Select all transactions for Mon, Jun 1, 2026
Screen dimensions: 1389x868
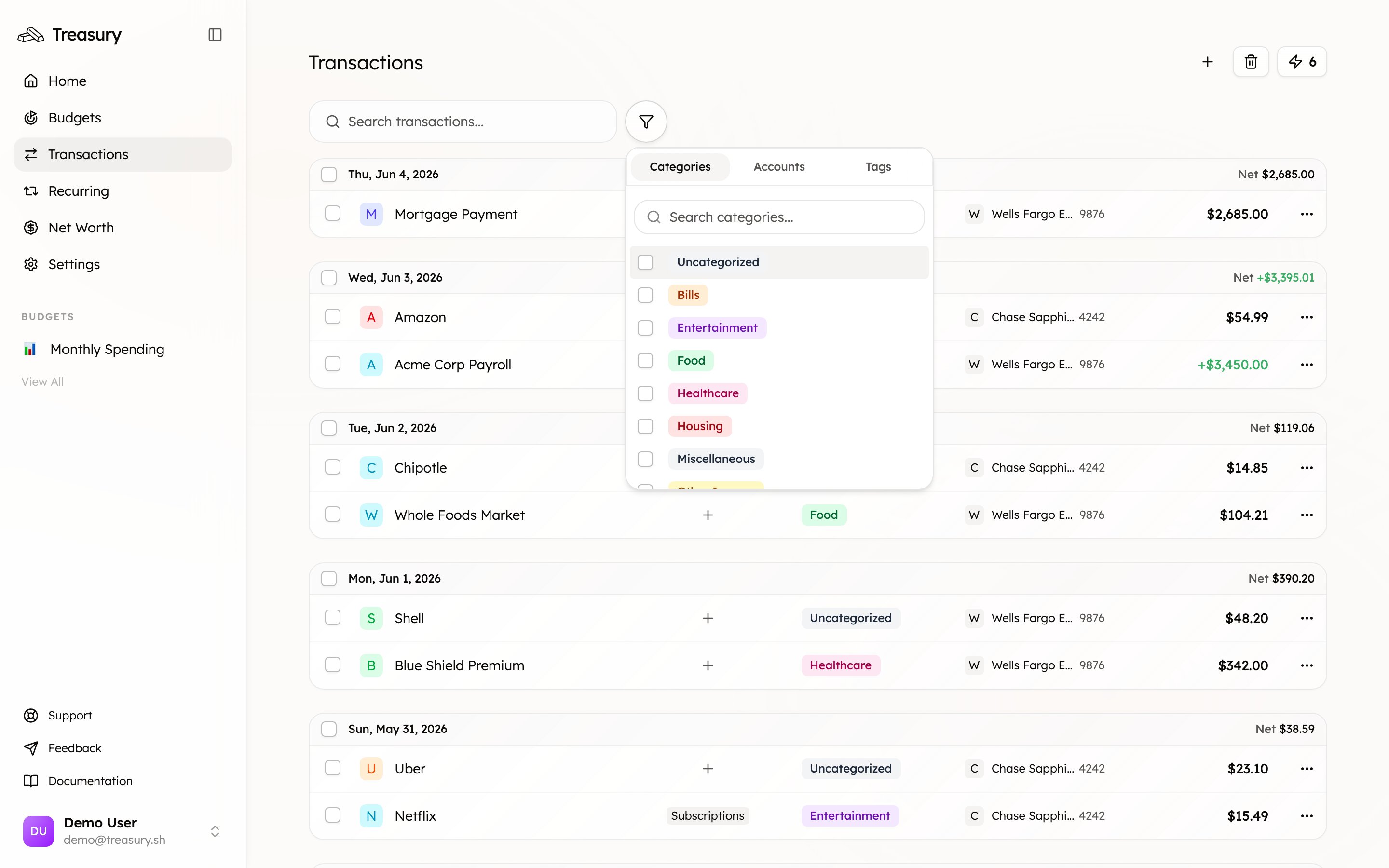pyautogui.click(x=329, y=579)
